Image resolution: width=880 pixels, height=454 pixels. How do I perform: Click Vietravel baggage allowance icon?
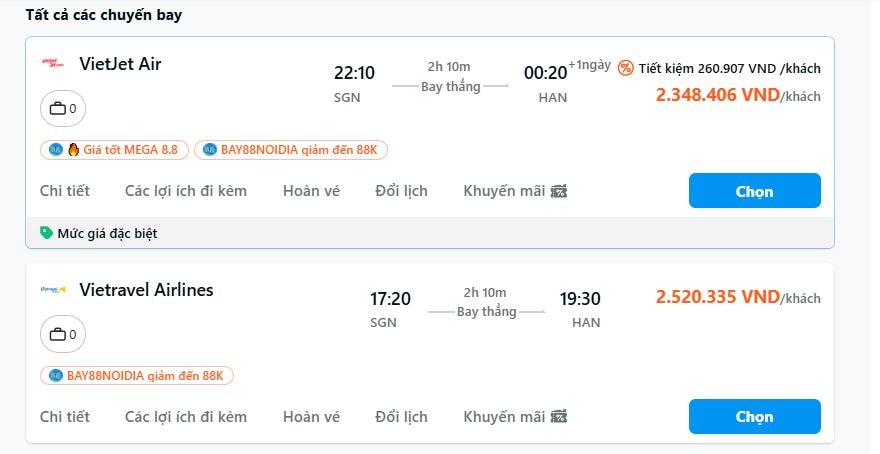pos(63,334)
